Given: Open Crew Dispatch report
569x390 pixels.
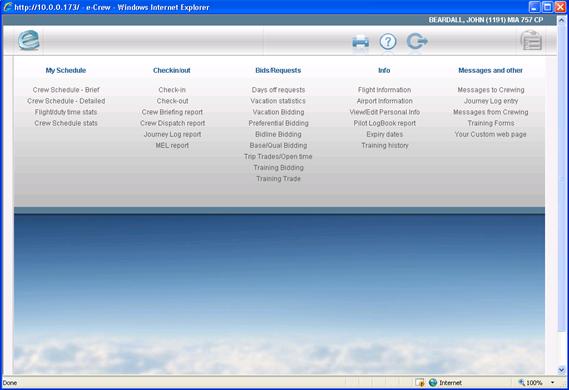Looking at the screenshot, I should point(173,123).
